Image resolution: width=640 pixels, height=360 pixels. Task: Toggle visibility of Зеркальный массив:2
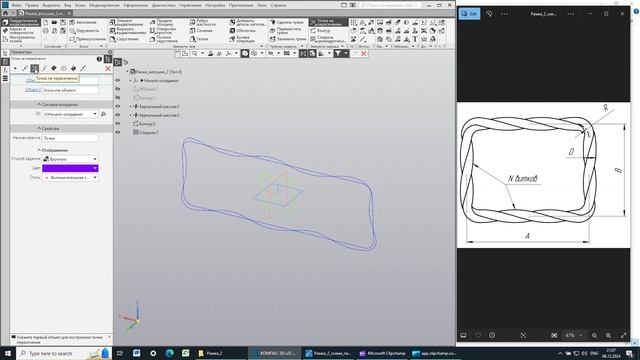tap(118, 115)
